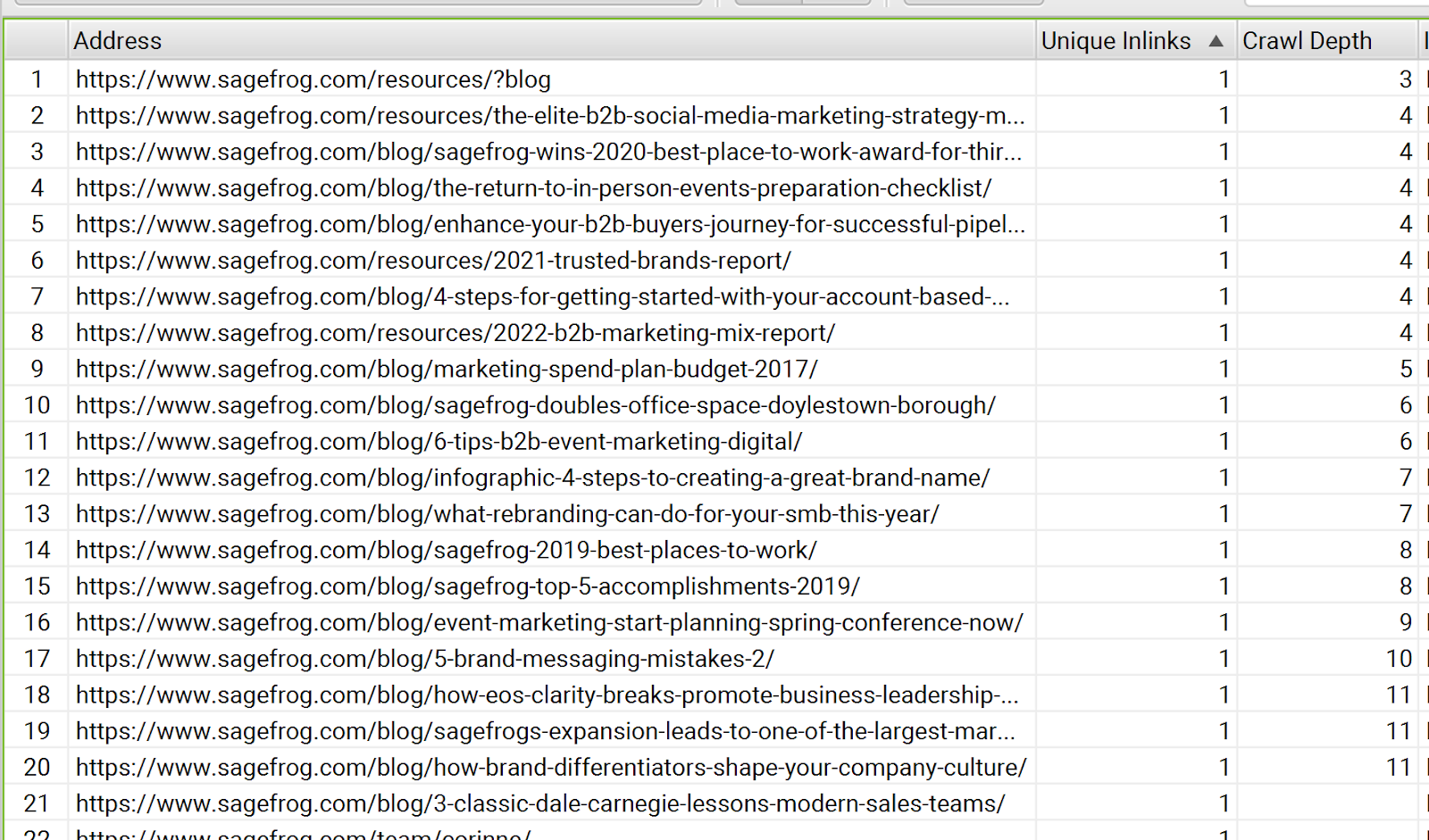Click the 3-classic-dale-carnegie-lessons URL
The image size is (1429, 840).
click(x=539, y=803)
